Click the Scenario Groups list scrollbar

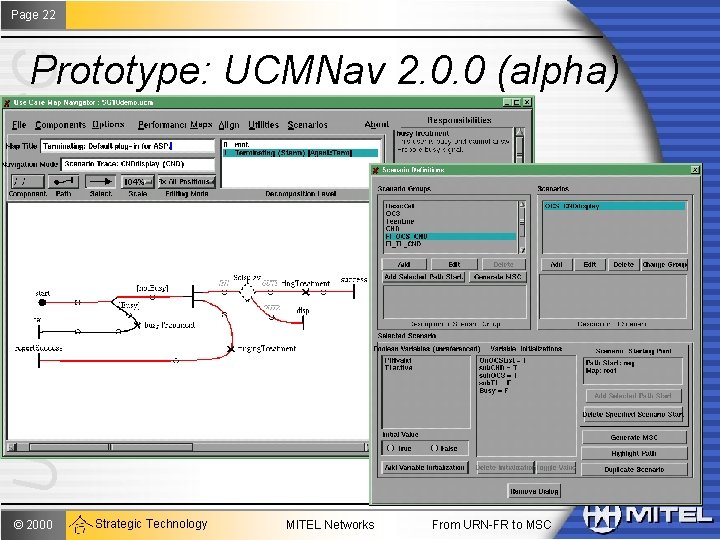[x=522, y=227]
